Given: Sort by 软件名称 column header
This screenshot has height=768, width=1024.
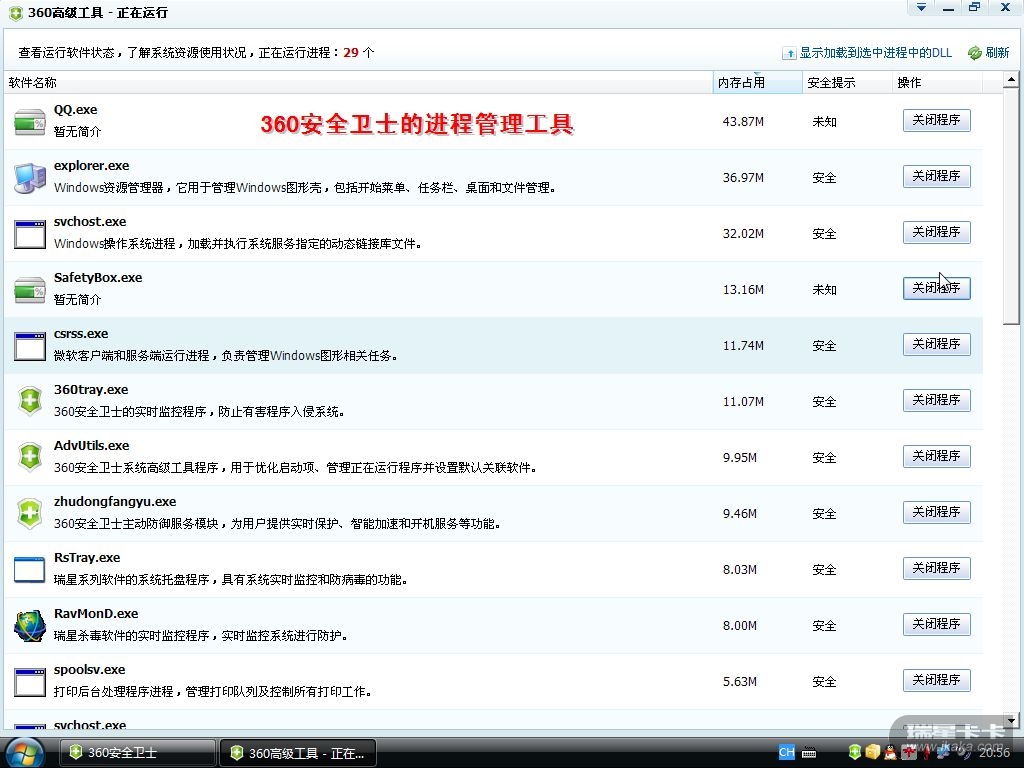Looking at the screenshot, I should (x=33, y=83).
